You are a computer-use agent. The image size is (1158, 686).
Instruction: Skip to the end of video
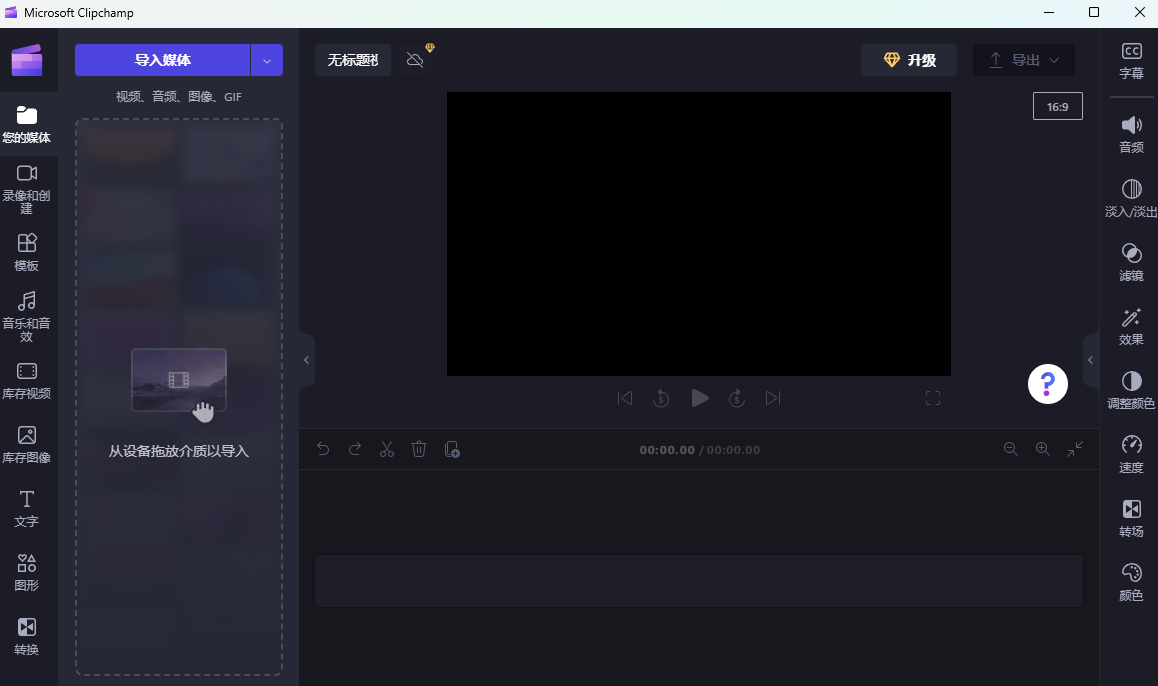(772, 398)
